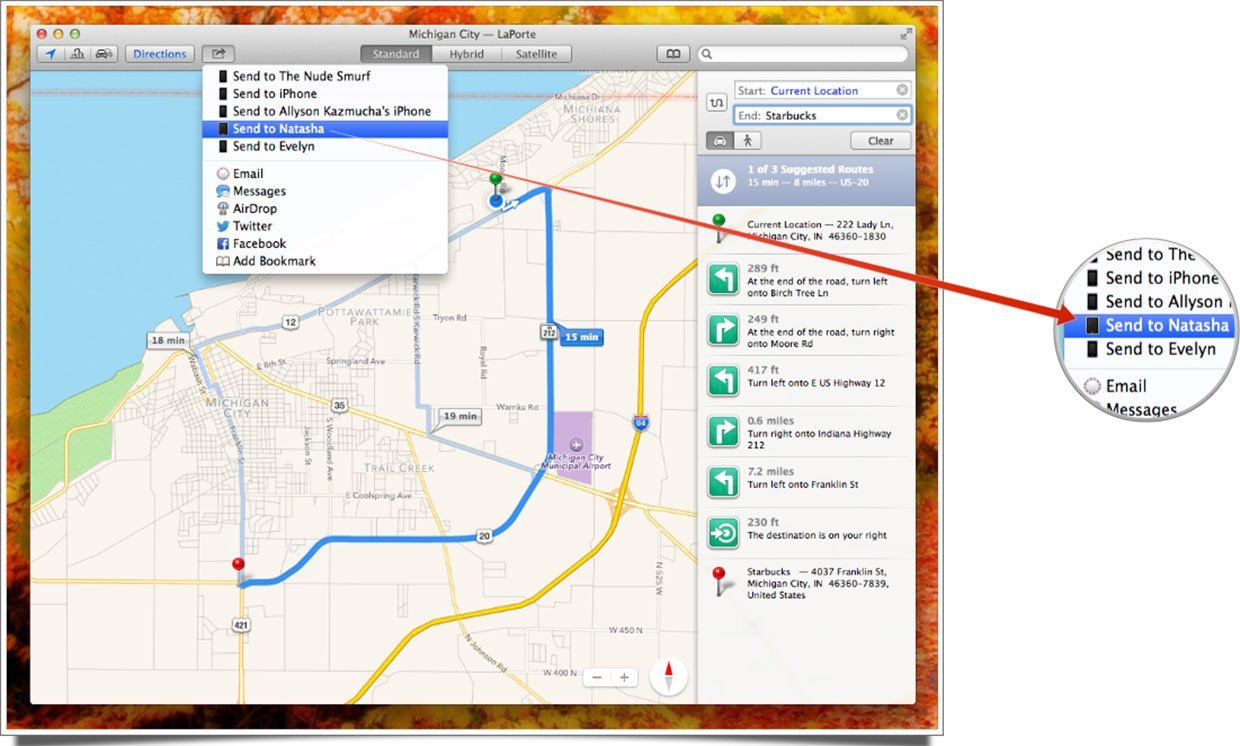The height and width of the screenshot is (746, 1240).
Task: Choose Send to Allyson Kazmucha's iPhone
Action: point(325,111)
